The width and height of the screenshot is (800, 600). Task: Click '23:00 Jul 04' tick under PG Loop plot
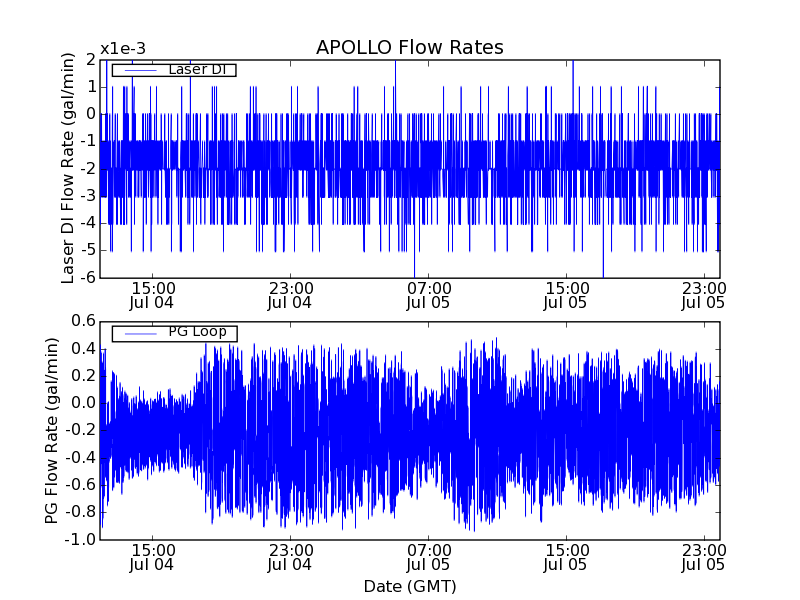click(x=290, y=558)
